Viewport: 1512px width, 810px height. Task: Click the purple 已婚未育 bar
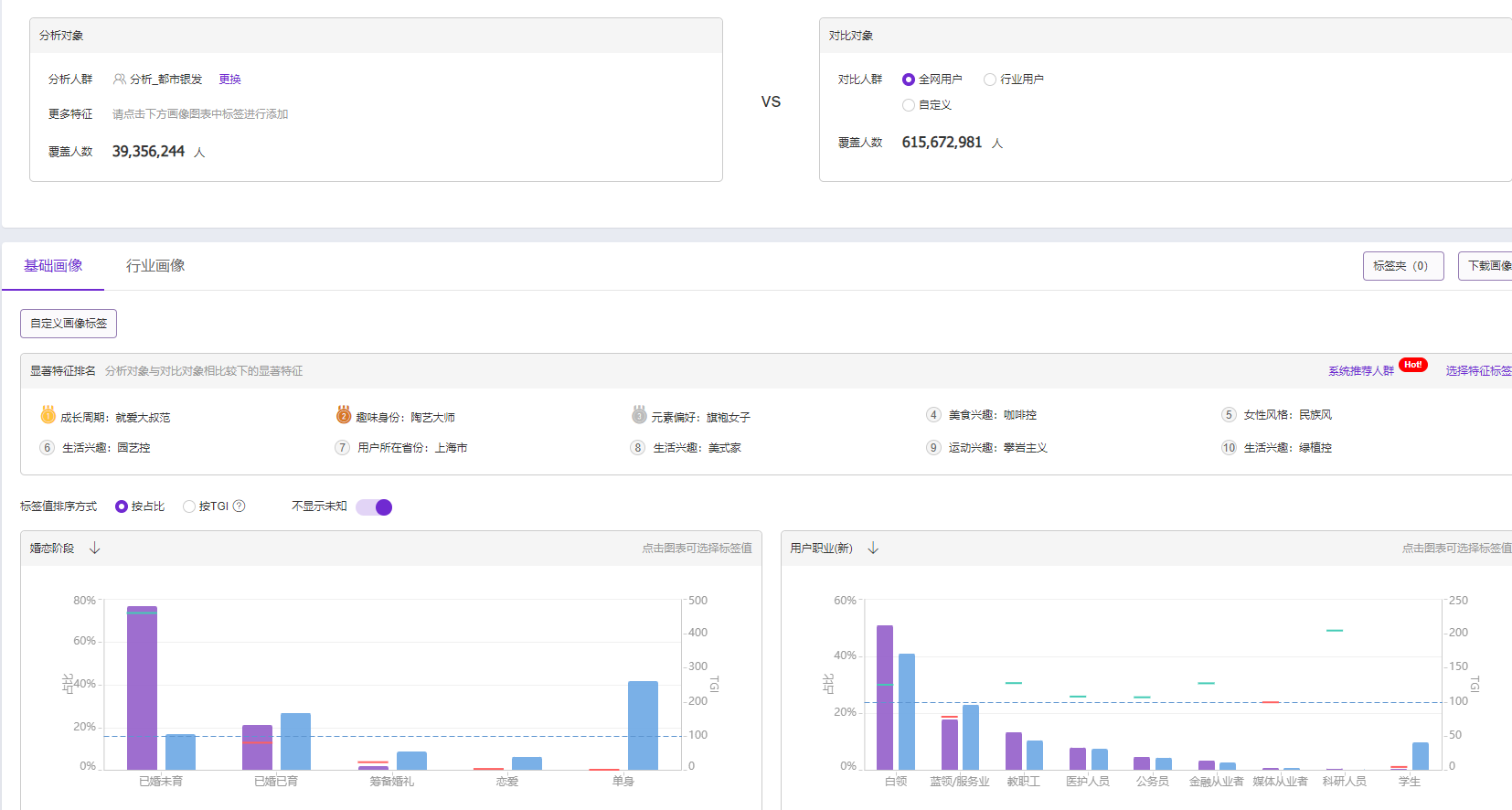(x=142, y=687)
